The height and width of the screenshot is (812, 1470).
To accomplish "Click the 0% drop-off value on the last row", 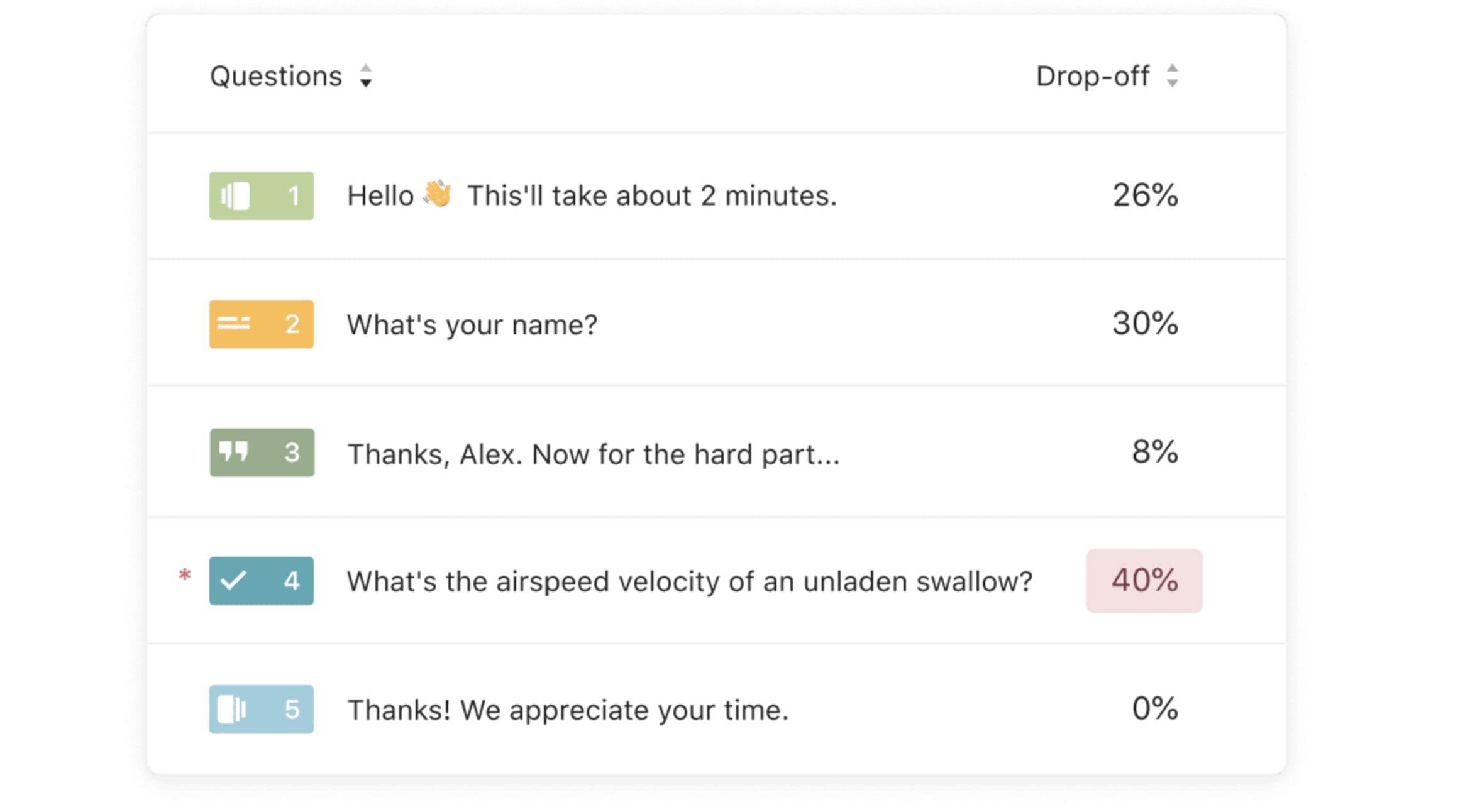I will click(1155, 708).
